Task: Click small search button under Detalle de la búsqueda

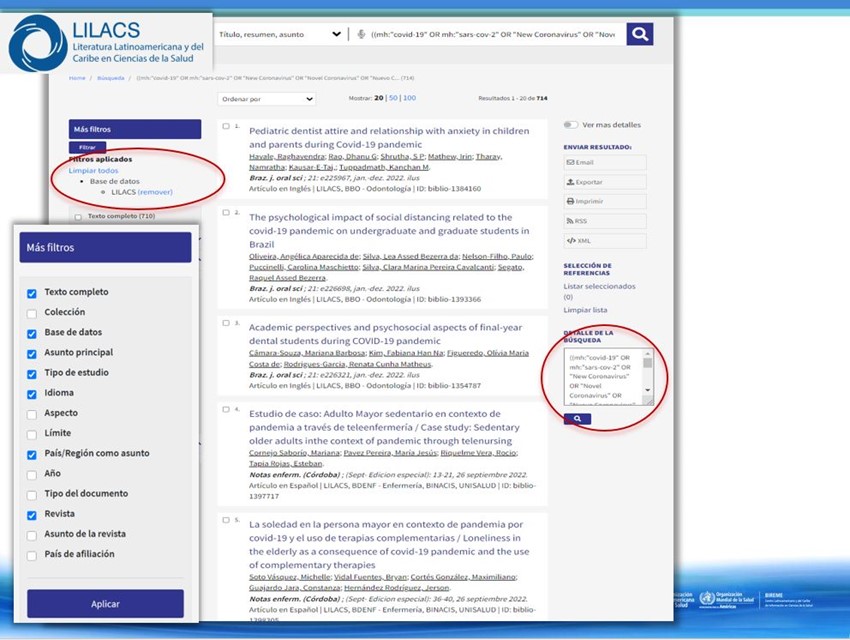Action: click(x=577, y=419)
